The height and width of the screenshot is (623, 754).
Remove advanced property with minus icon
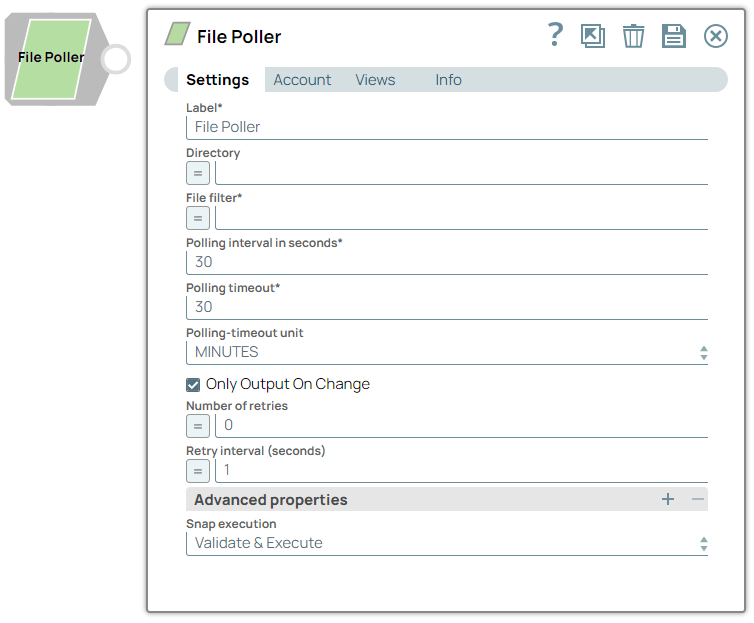pyautogui.click(x=698, y=499)
